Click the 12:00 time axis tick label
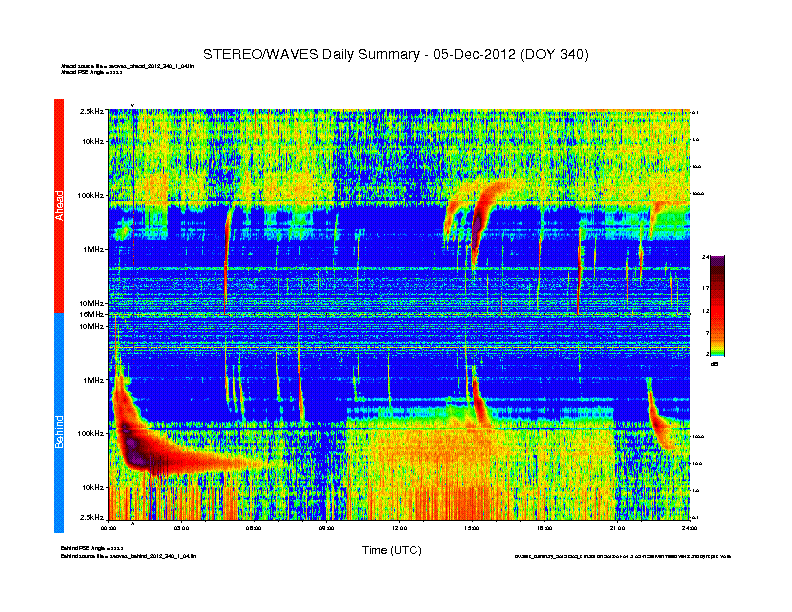 [x=399, y=527]
